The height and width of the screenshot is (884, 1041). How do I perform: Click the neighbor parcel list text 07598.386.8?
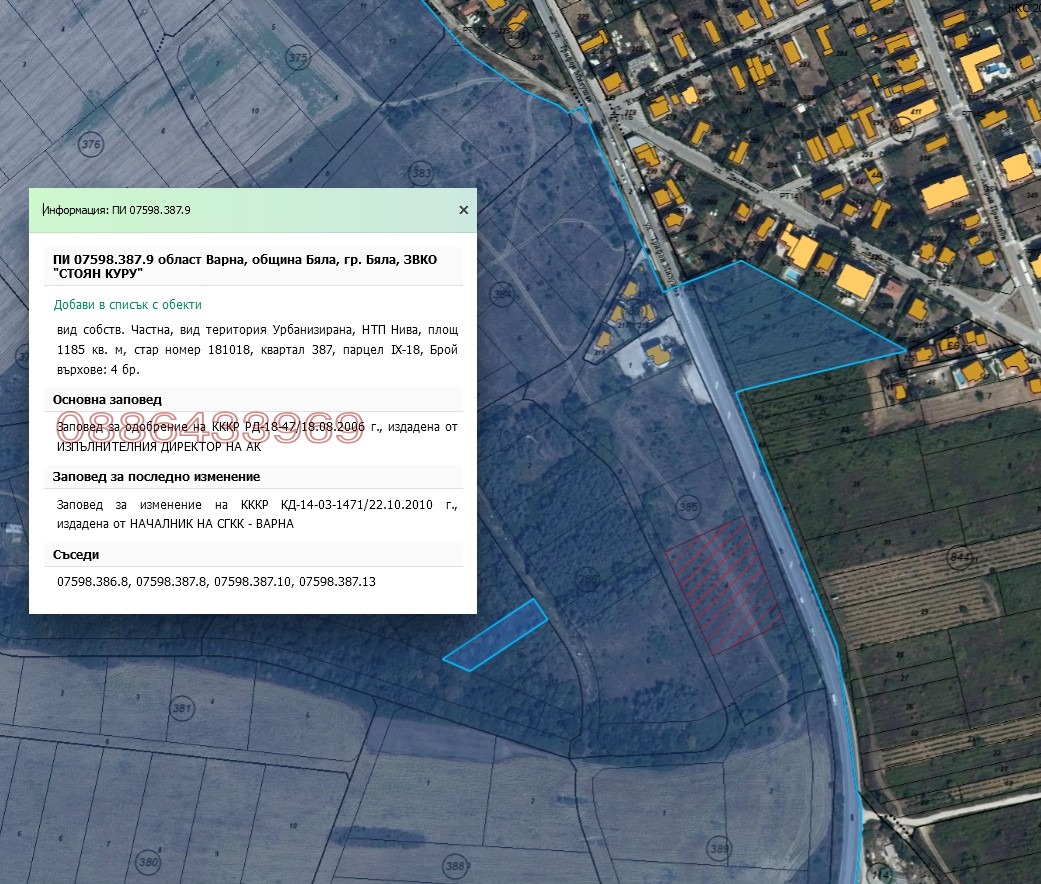(93, 581)
